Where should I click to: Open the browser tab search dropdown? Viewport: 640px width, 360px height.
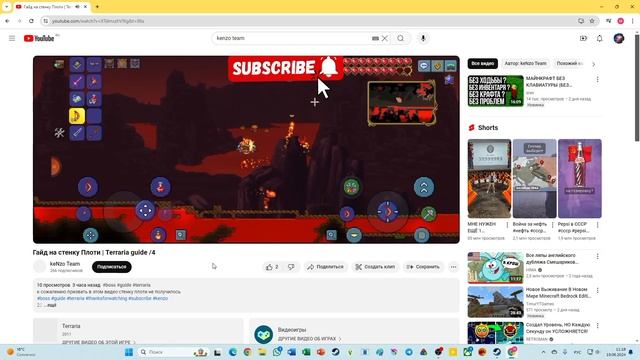[x=6, y=7]
